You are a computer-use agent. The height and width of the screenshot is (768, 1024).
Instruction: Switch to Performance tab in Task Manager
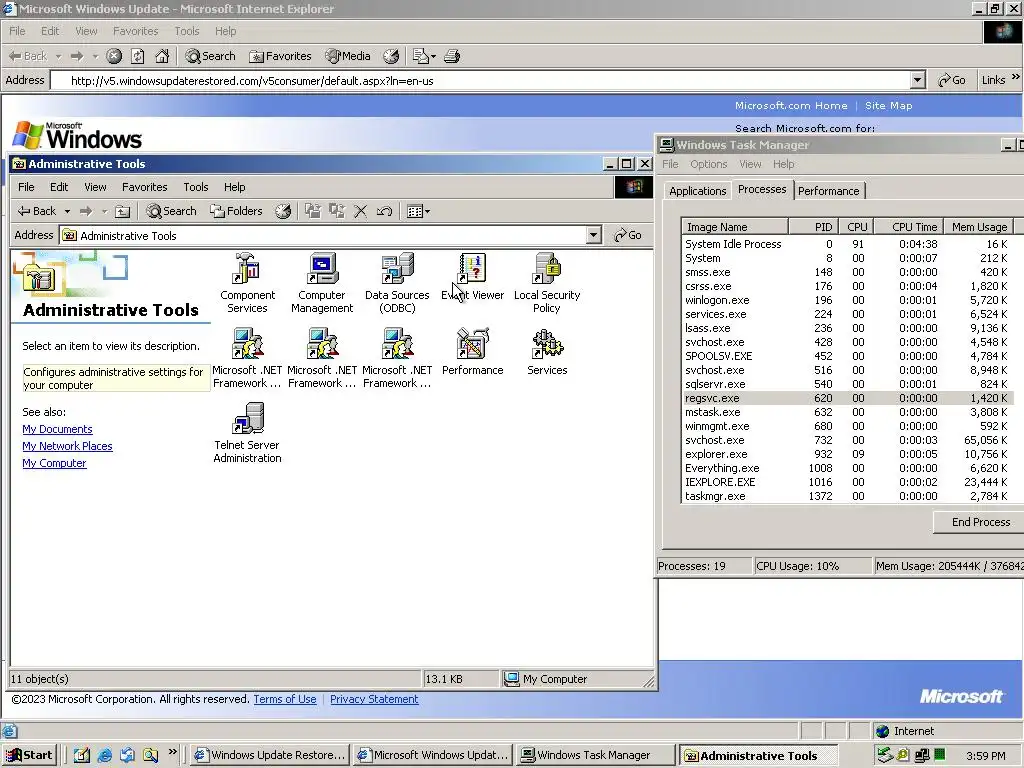pos(828,191)
